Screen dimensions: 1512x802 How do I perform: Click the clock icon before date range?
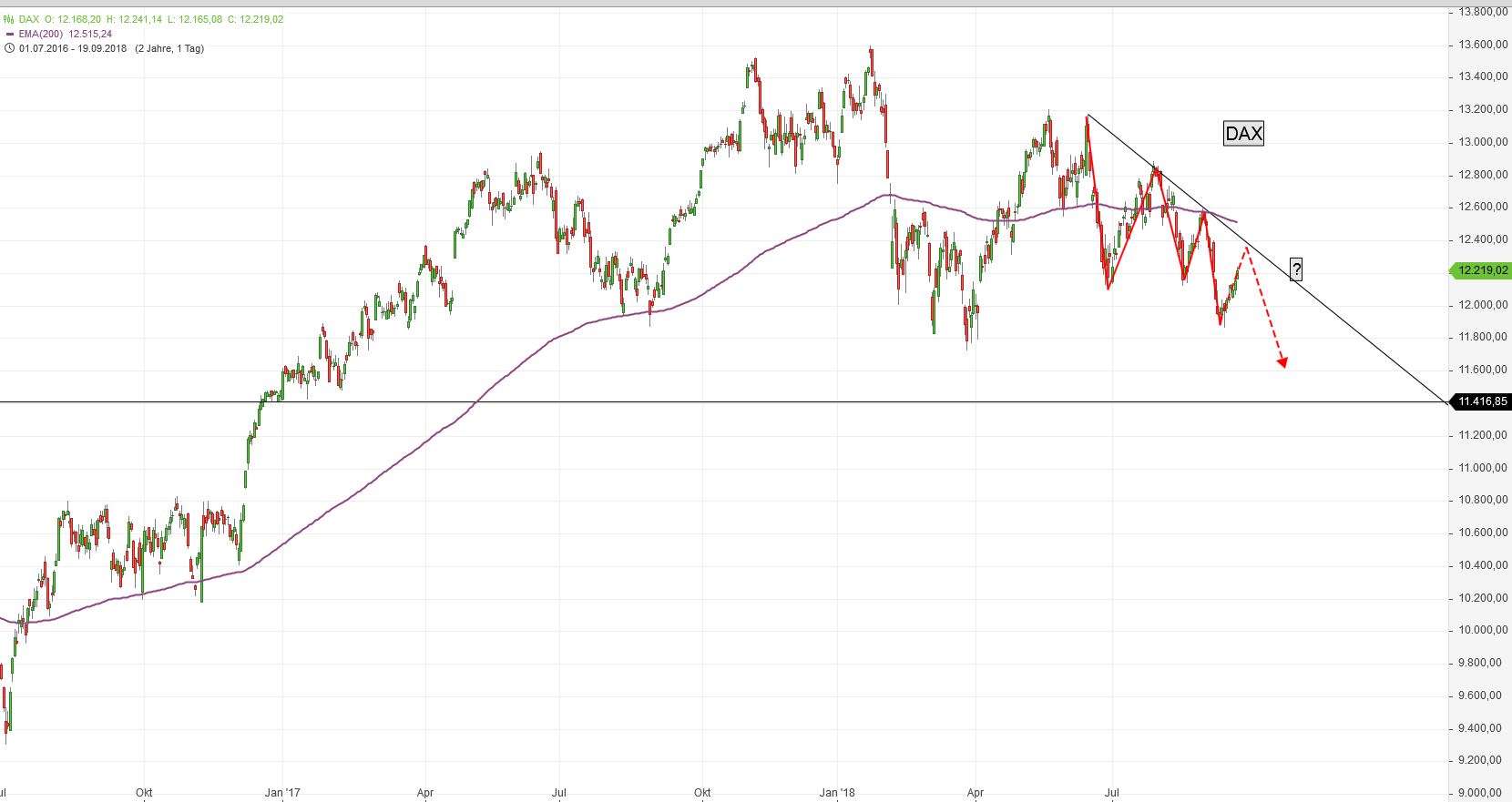9,49
